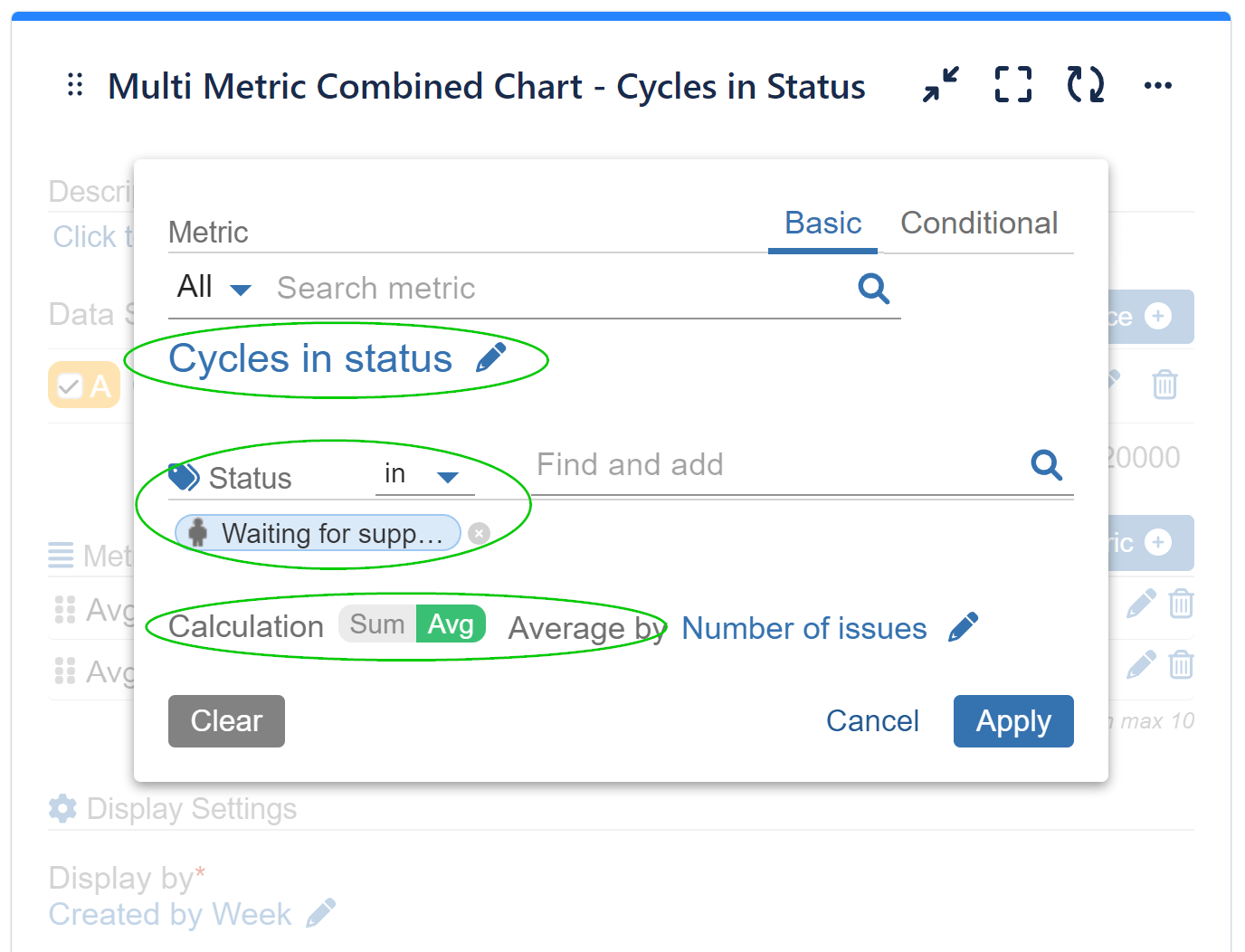The width and height of the screenshot is (1245, 952).
Task: Switch to the Conditional tab
Action: click(x=979, y=223)
